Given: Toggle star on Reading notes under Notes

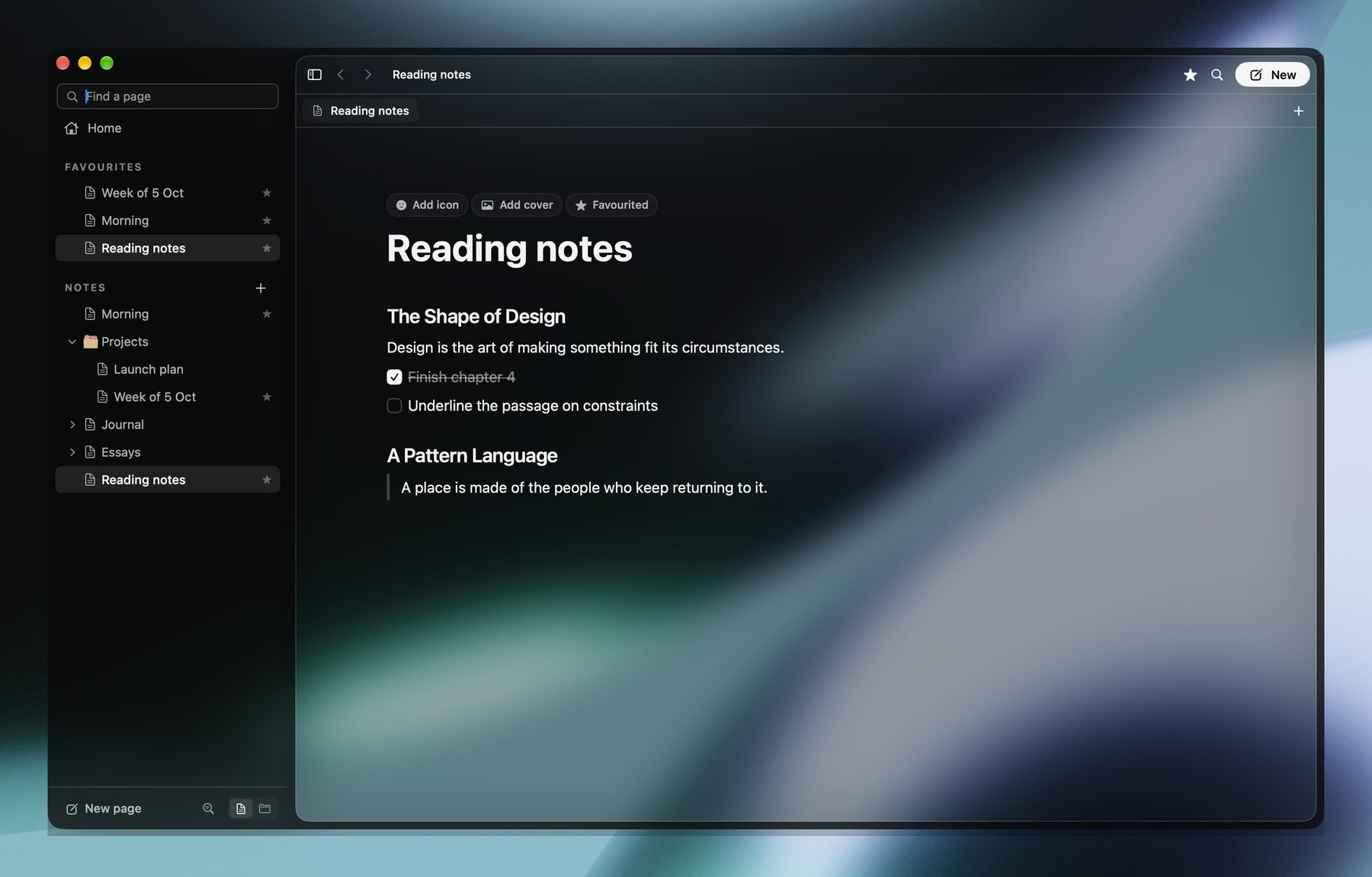Looking at the screenshot, I should click(267, 480).
